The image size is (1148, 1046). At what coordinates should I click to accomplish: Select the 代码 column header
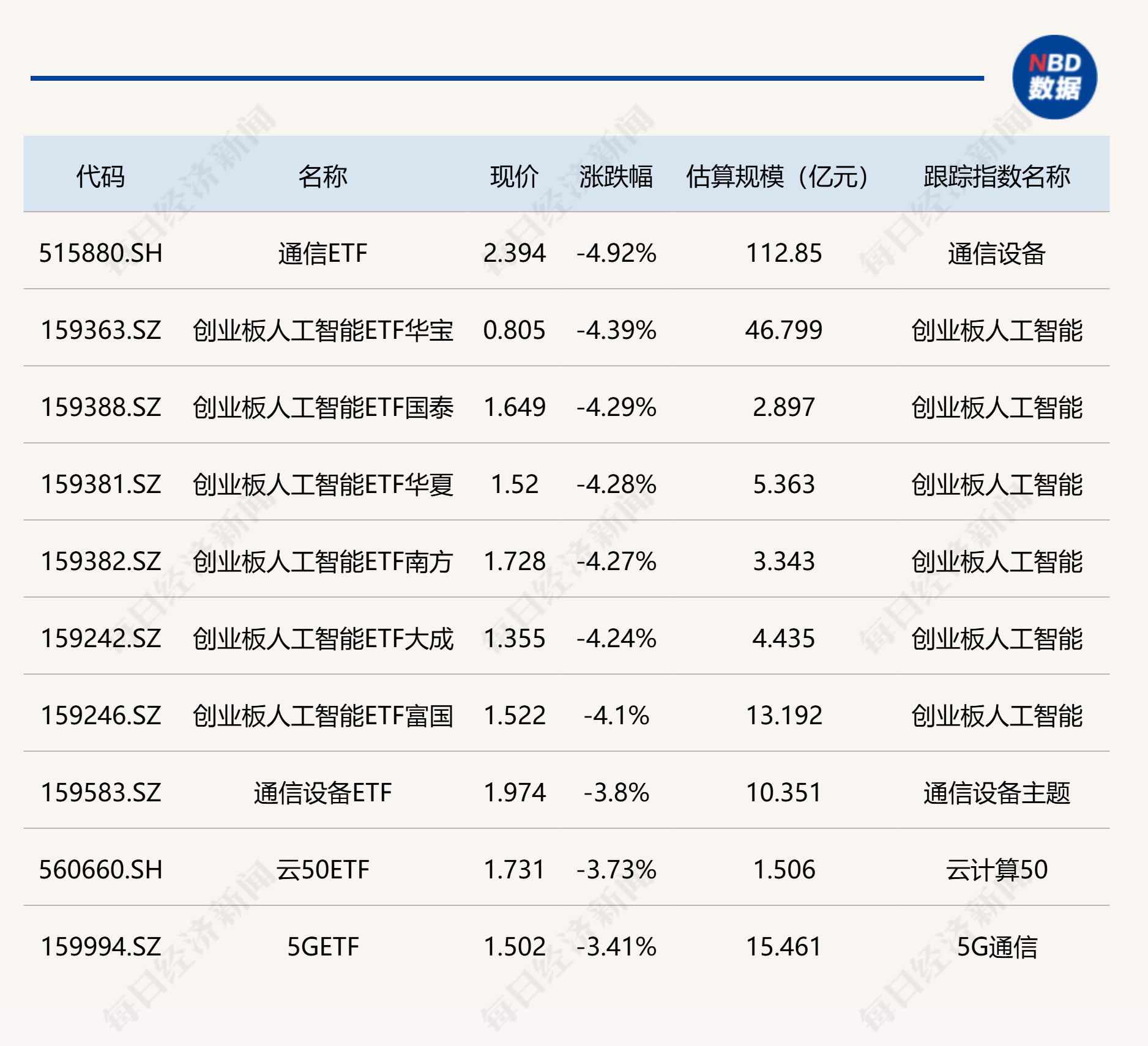click(x=100, y=176)
